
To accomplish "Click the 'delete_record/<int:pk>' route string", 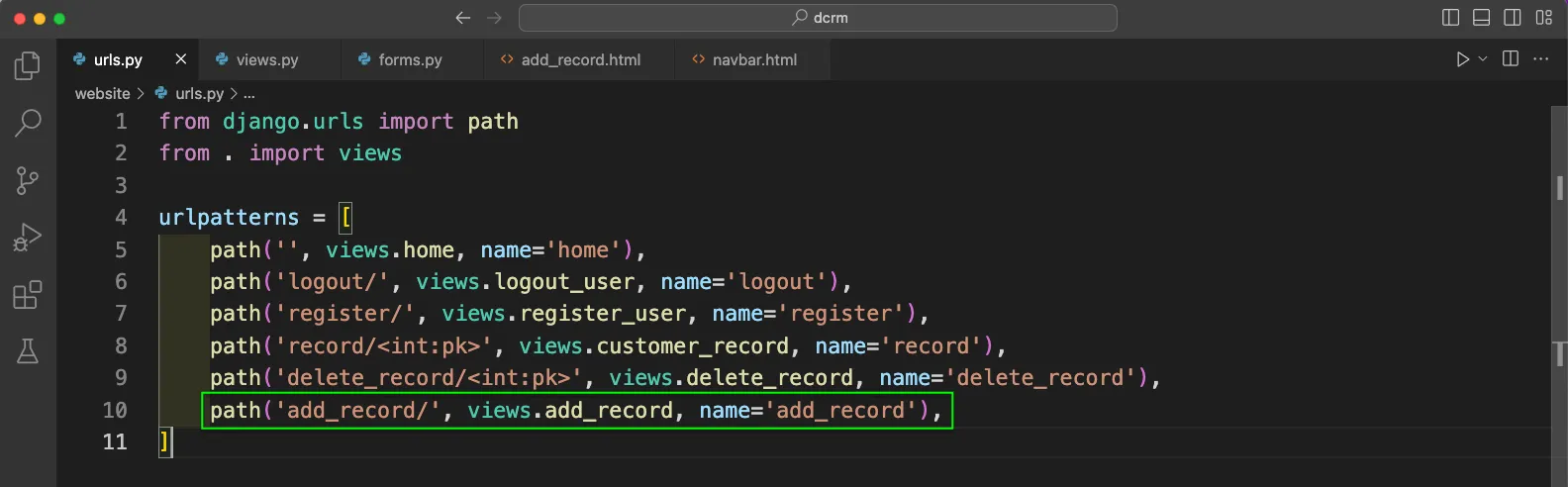I will point(429,378).
